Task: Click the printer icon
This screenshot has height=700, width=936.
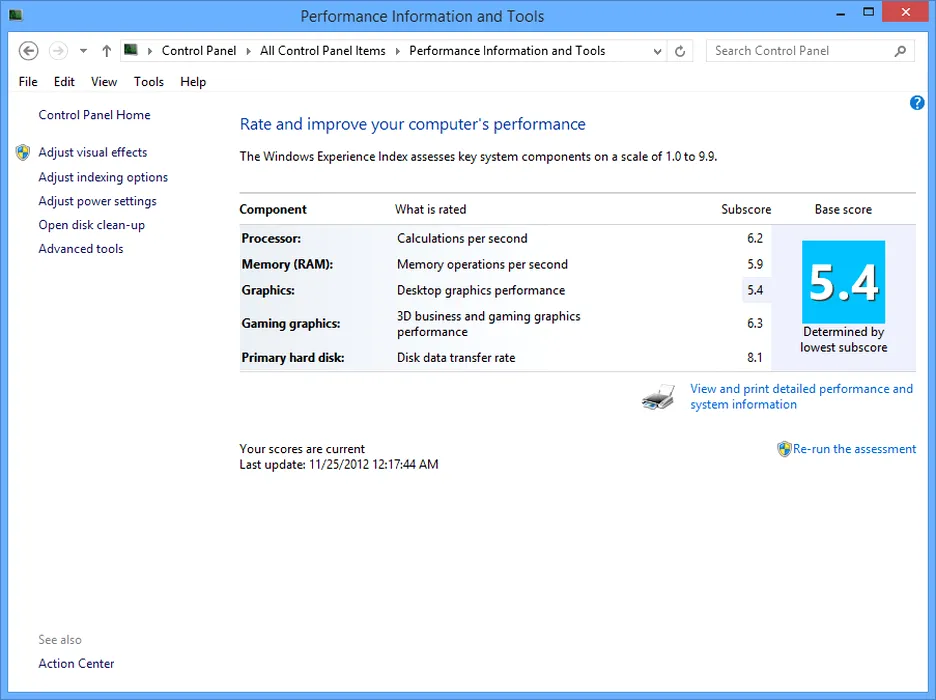Action: [x=658, y=398]
